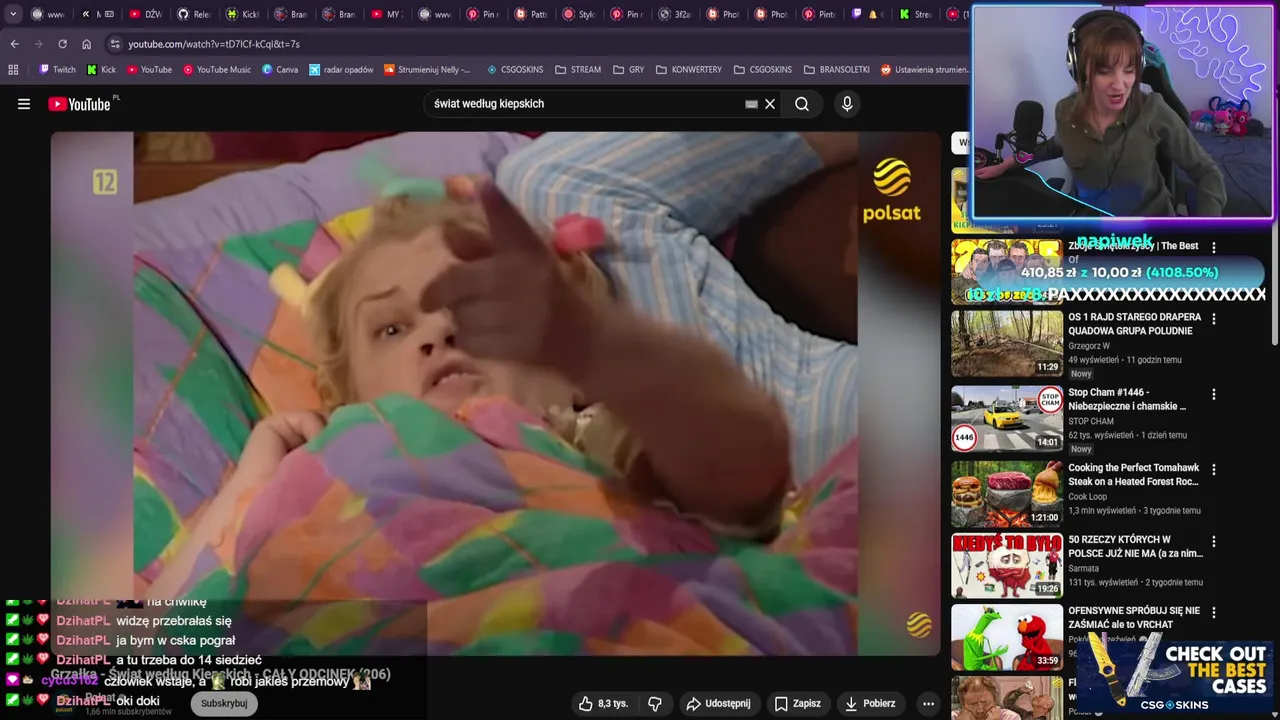Open the 'OS 1 RAJD STAREGO DRAPERA' video thumbnail
The image size is (1280, 720).
coord(1007,343)
